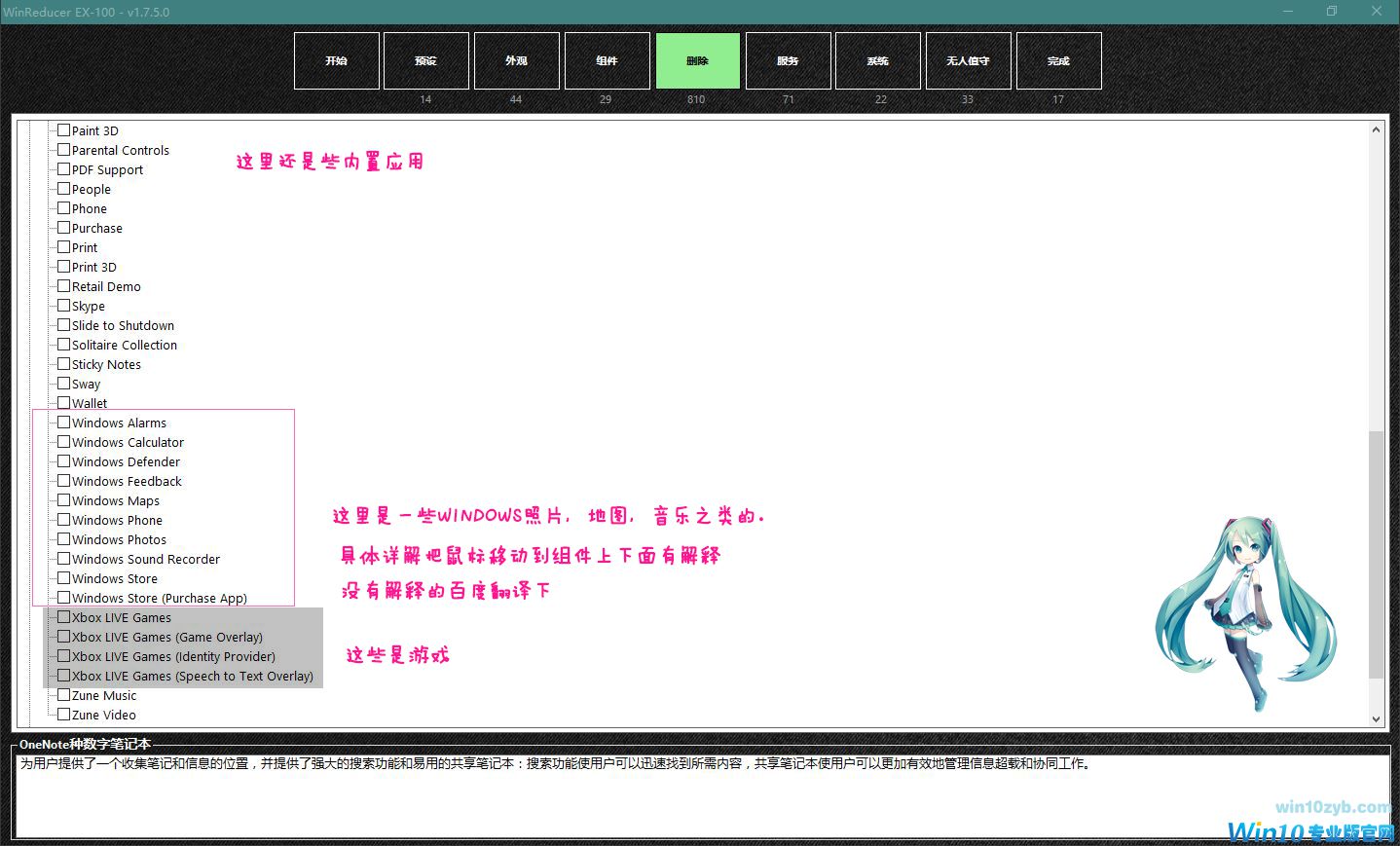This screenshot has width=1400, height=846.
Task: Switch to the 预设 tab
Action: (x=425, y=60)
